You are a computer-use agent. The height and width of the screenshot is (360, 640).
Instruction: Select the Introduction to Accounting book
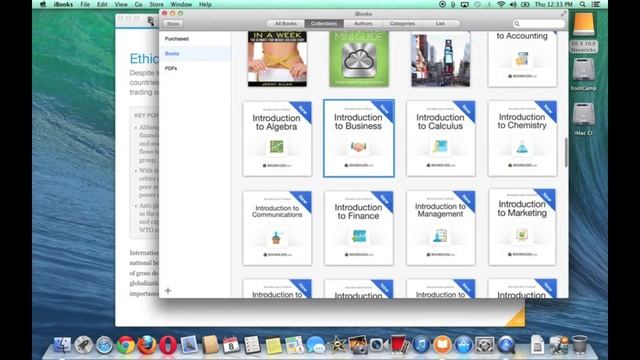[x=522, y=59]
